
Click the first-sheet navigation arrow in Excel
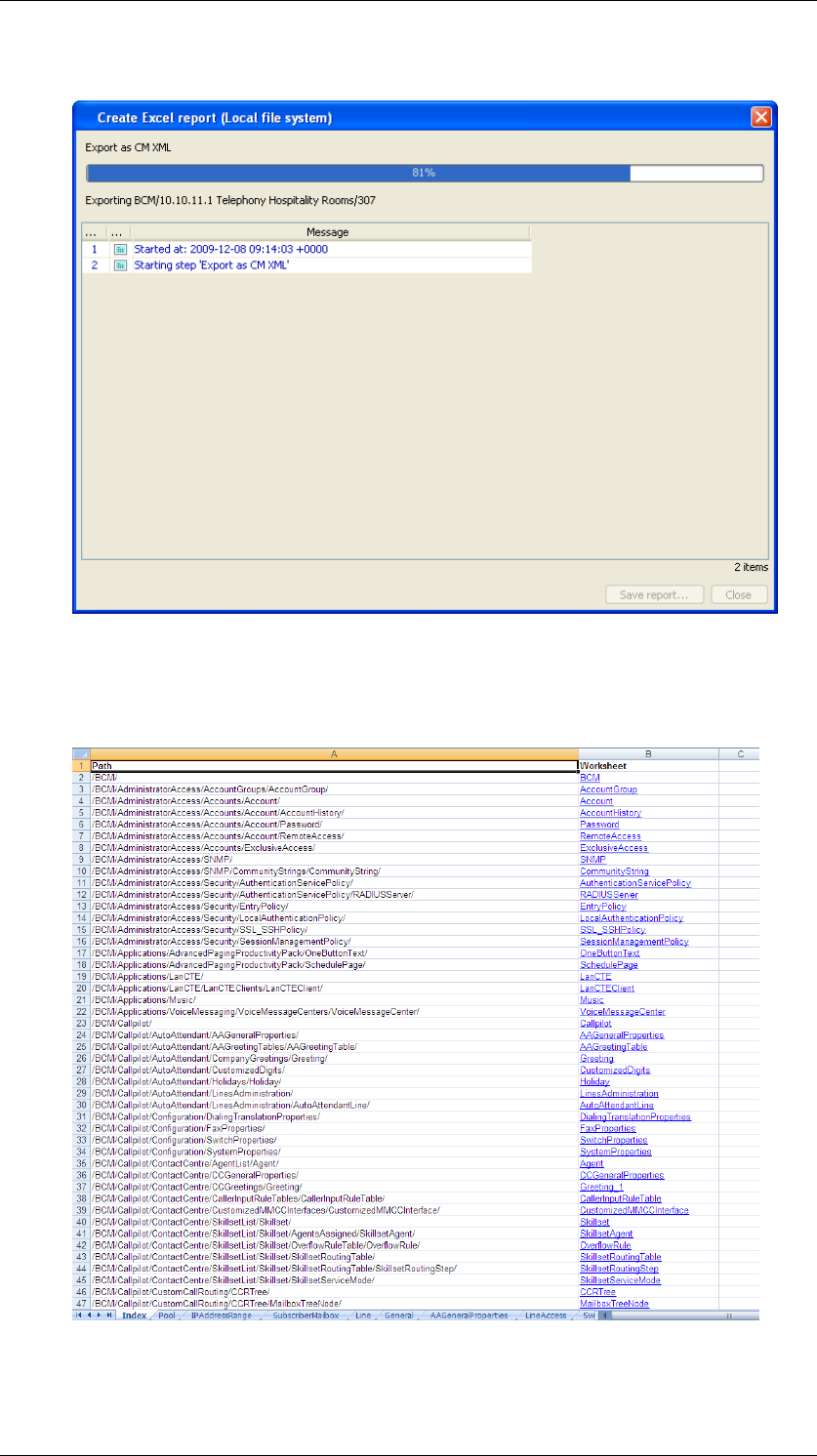(x=80, y=1315)
